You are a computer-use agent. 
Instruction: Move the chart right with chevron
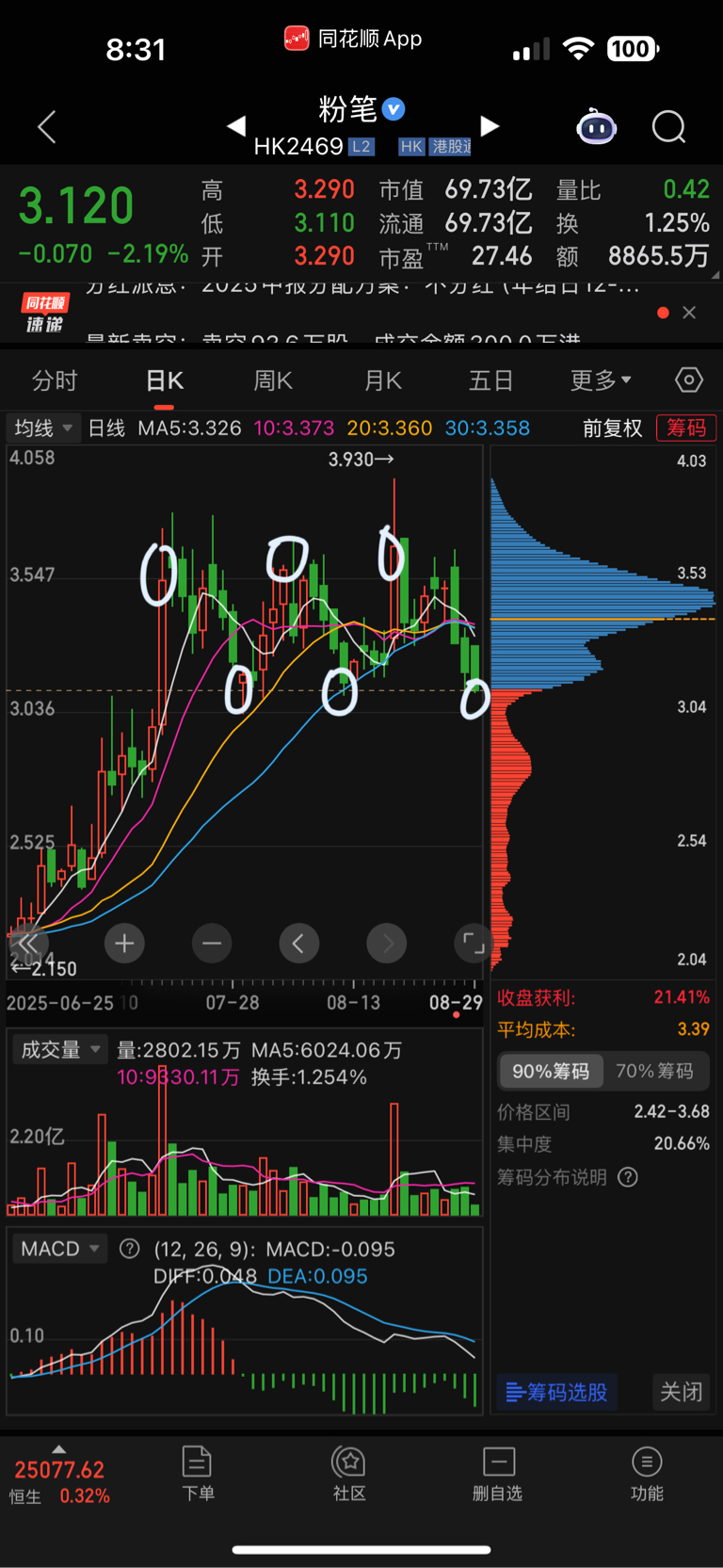point(387,944)
